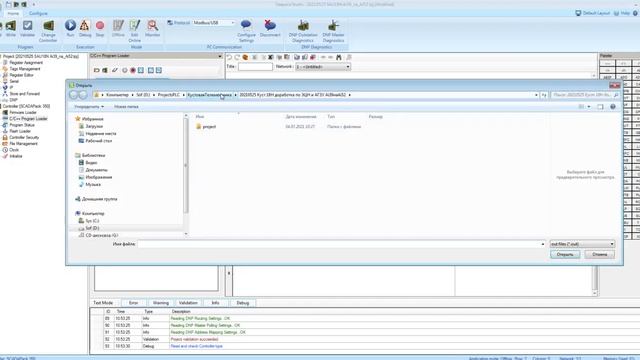Click the Отмена button
This screenshot has height=360, width=640.
(x=600, y=254)
